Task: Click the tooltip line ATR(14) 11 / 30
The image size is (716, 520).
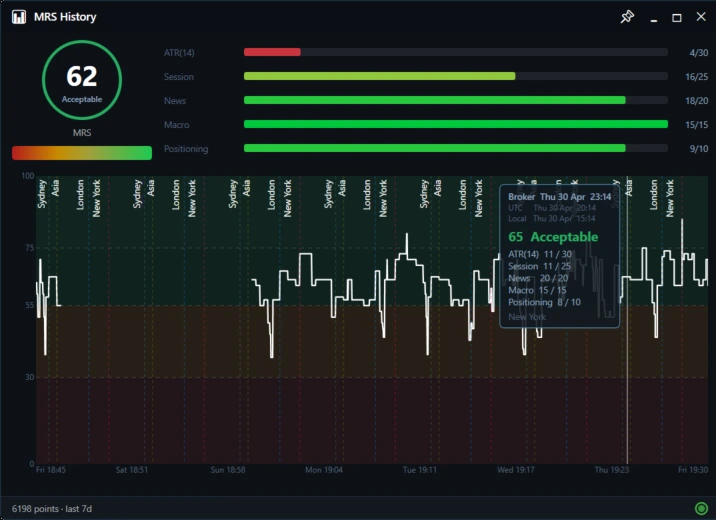Action: (x=540, y=254)
